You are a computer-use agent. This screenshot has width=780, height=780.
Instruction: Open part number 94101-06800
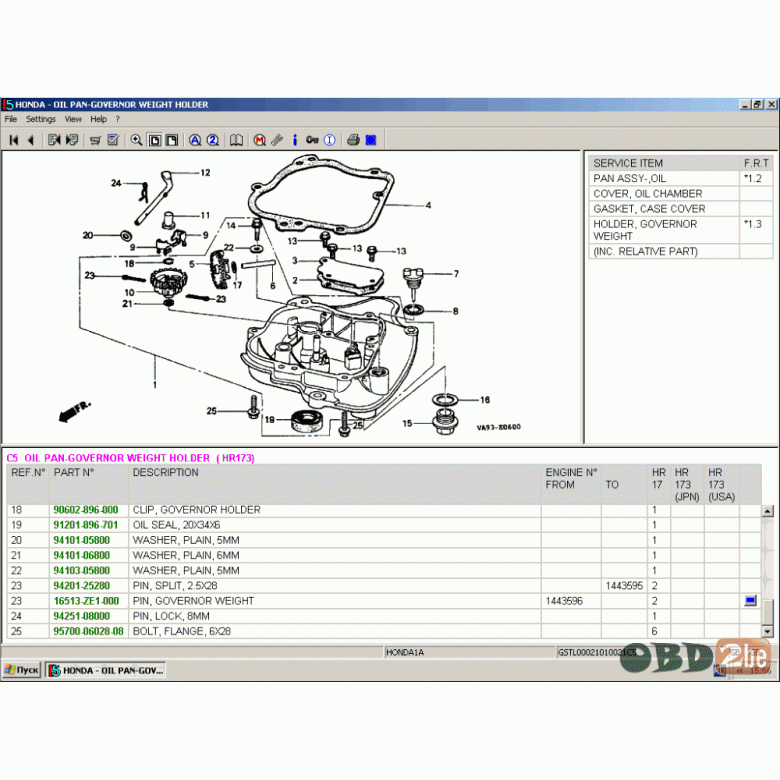click(82, 556)
